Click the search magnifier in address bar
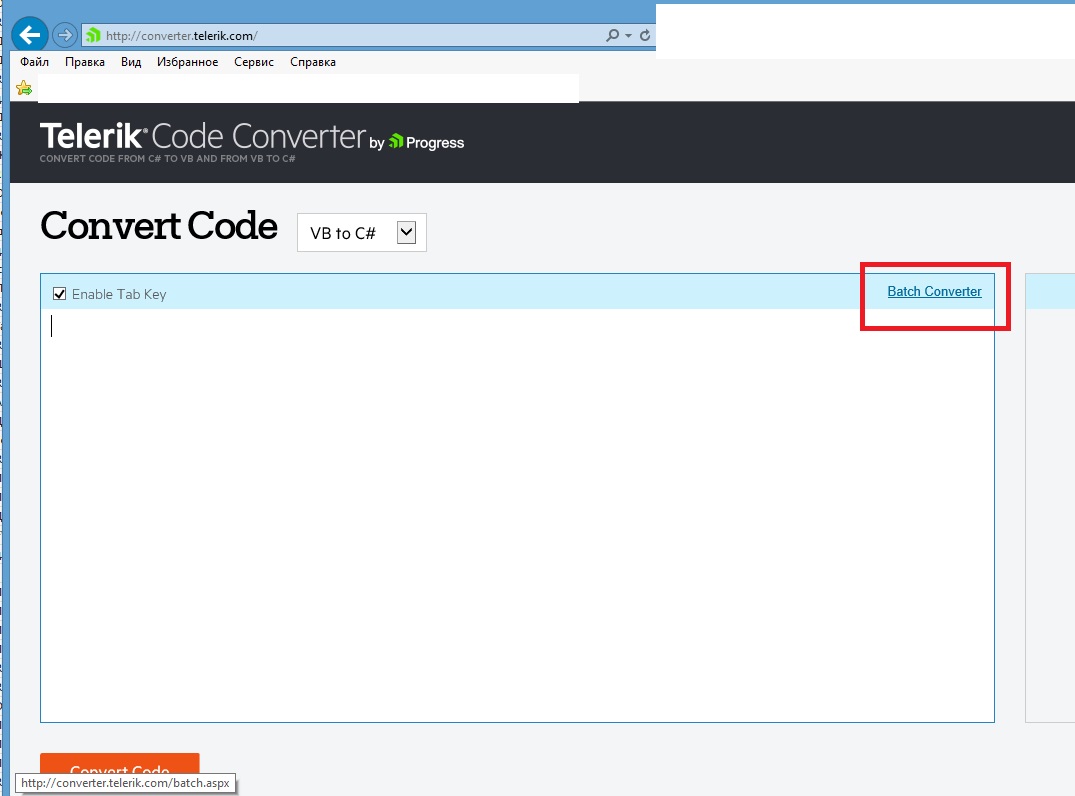The height and width of the screenshot is (796, 1075). [x=612, y=35]
